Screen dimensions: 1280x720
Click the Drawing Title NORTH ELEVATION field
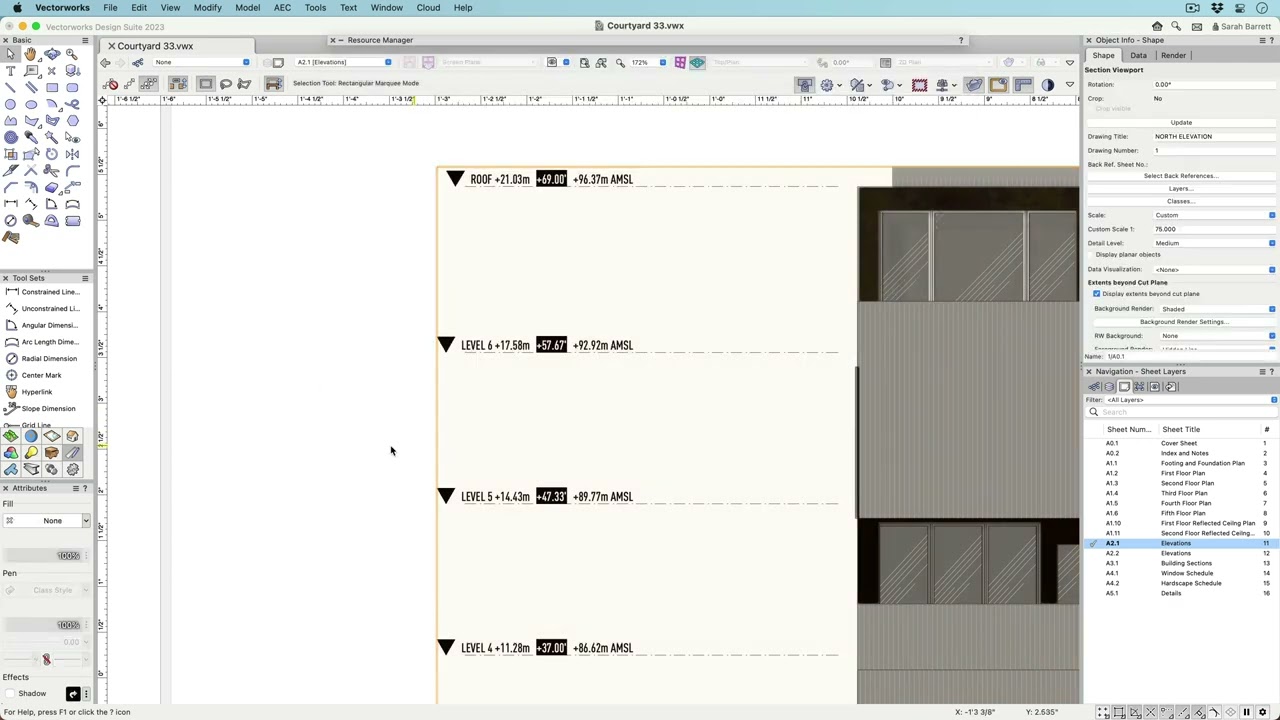pos(1213,137)
